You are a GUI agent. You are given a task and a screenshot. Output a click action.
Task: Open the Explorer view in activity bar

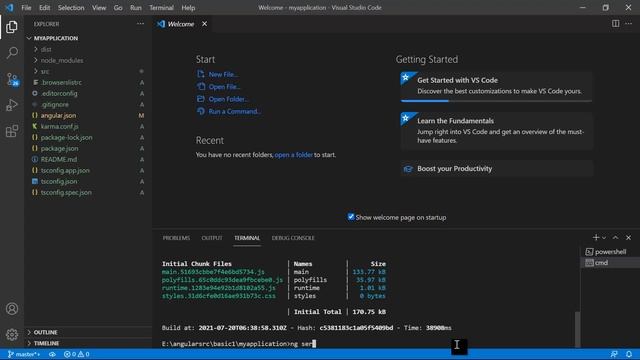click(x=12, y=27)
